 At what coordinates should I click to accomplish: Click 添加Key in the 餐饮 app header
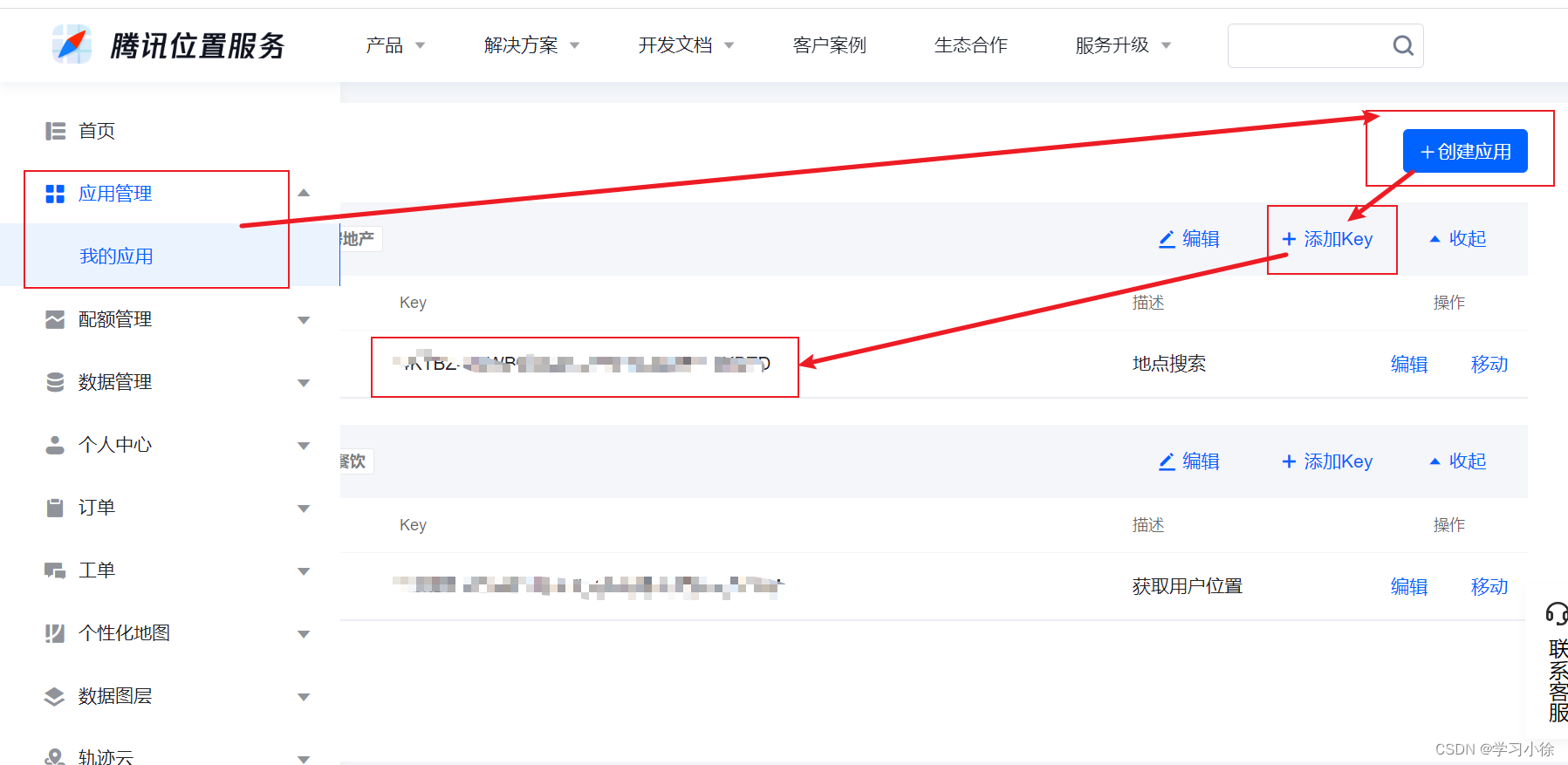click(1327, 461)
